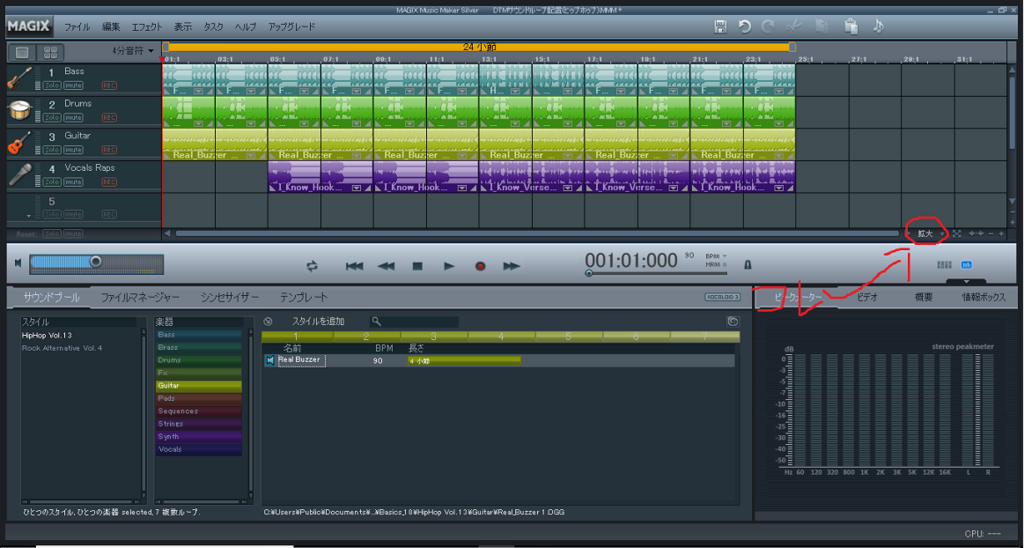Open the タスク menu
1024x548 pixels.
(214, 27)
